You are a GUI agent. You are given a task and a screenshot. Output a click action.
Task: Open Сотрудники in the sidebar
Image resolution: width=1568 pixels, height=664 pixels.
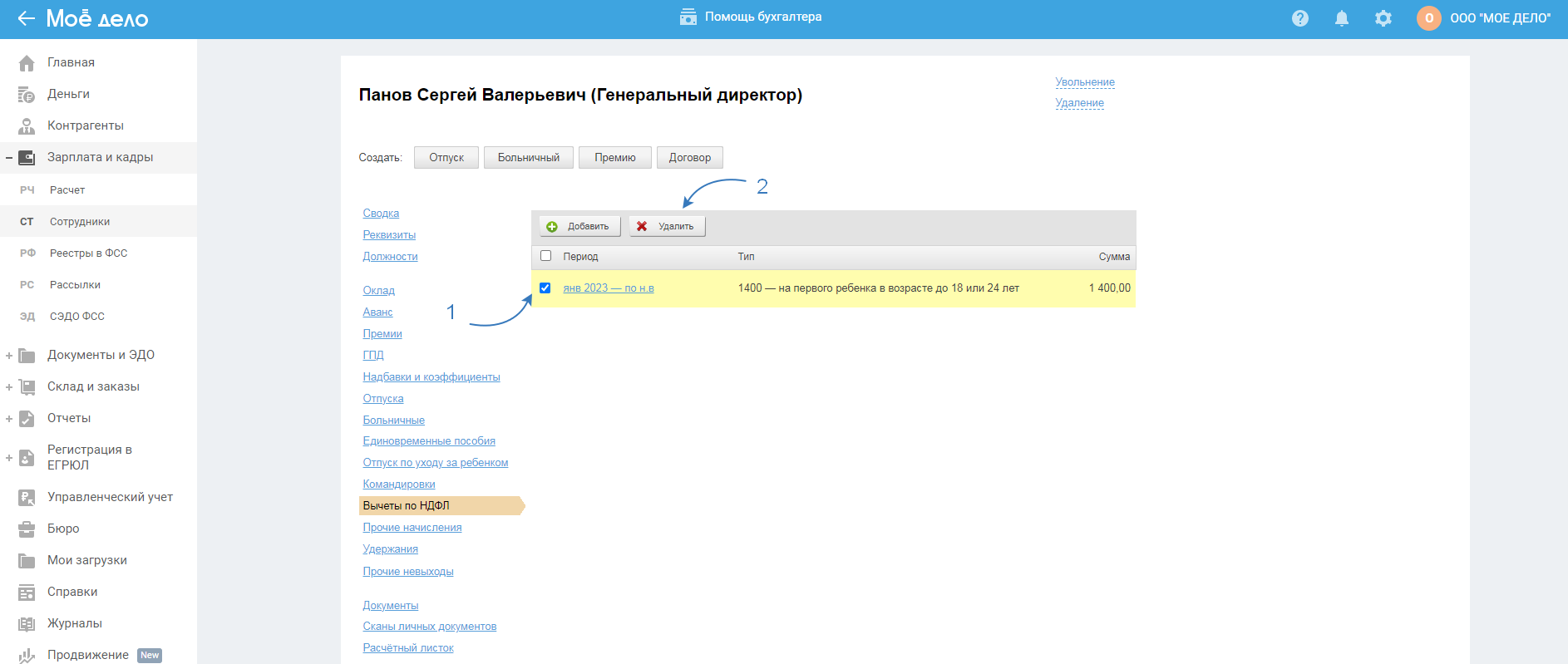tap(98, 222)
